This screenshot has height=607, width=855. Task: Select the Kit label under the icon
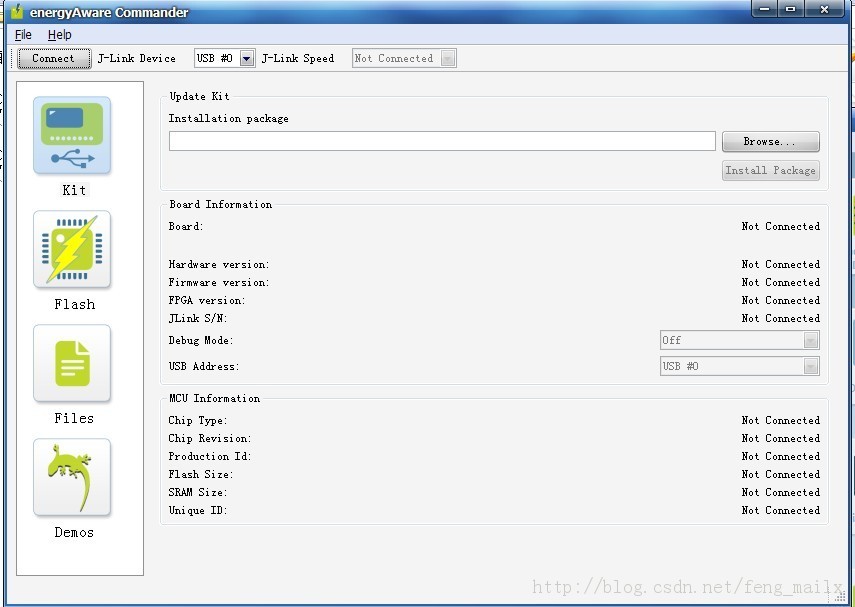pyautogui.click(x=74, y=190)
